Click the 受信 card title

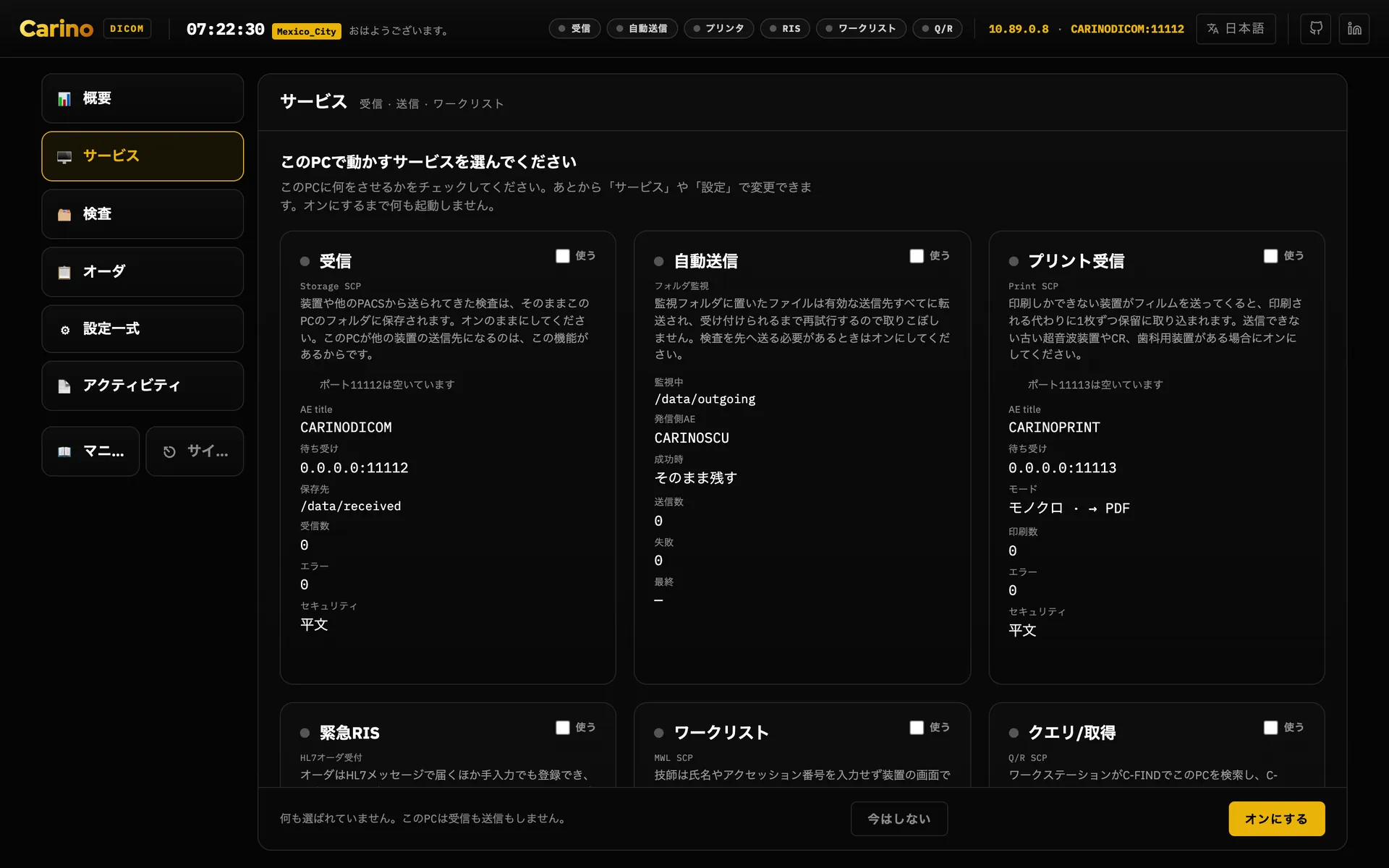point(335,261)
